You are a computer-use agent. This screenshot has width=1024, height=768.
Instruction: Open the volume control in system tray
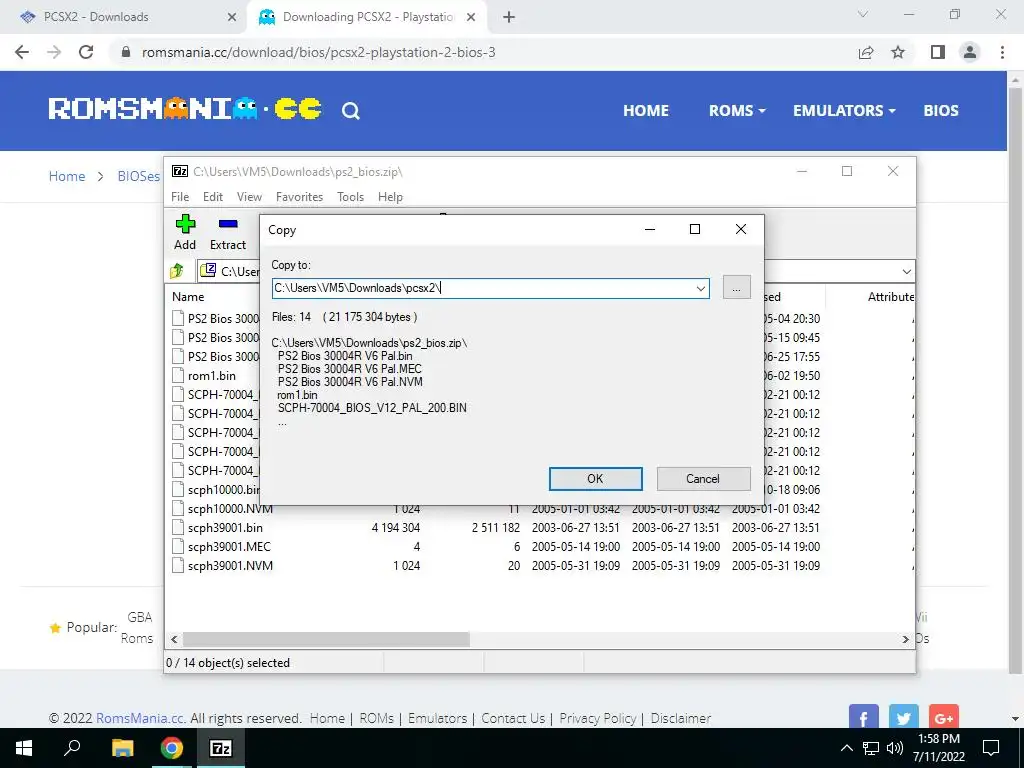click(895, 748)
